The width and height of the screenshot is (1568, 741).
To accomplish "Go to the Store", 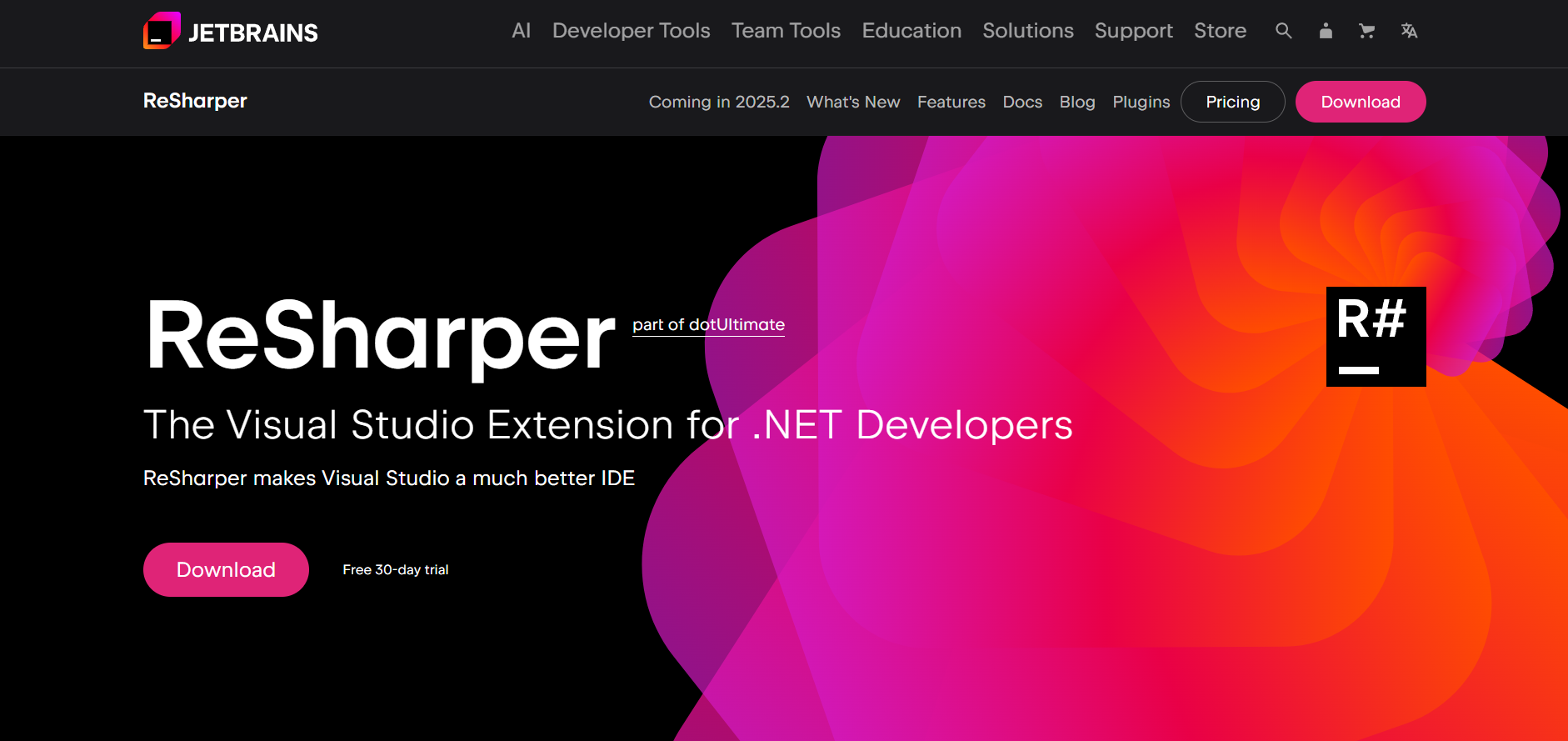I will (1221, 31).
